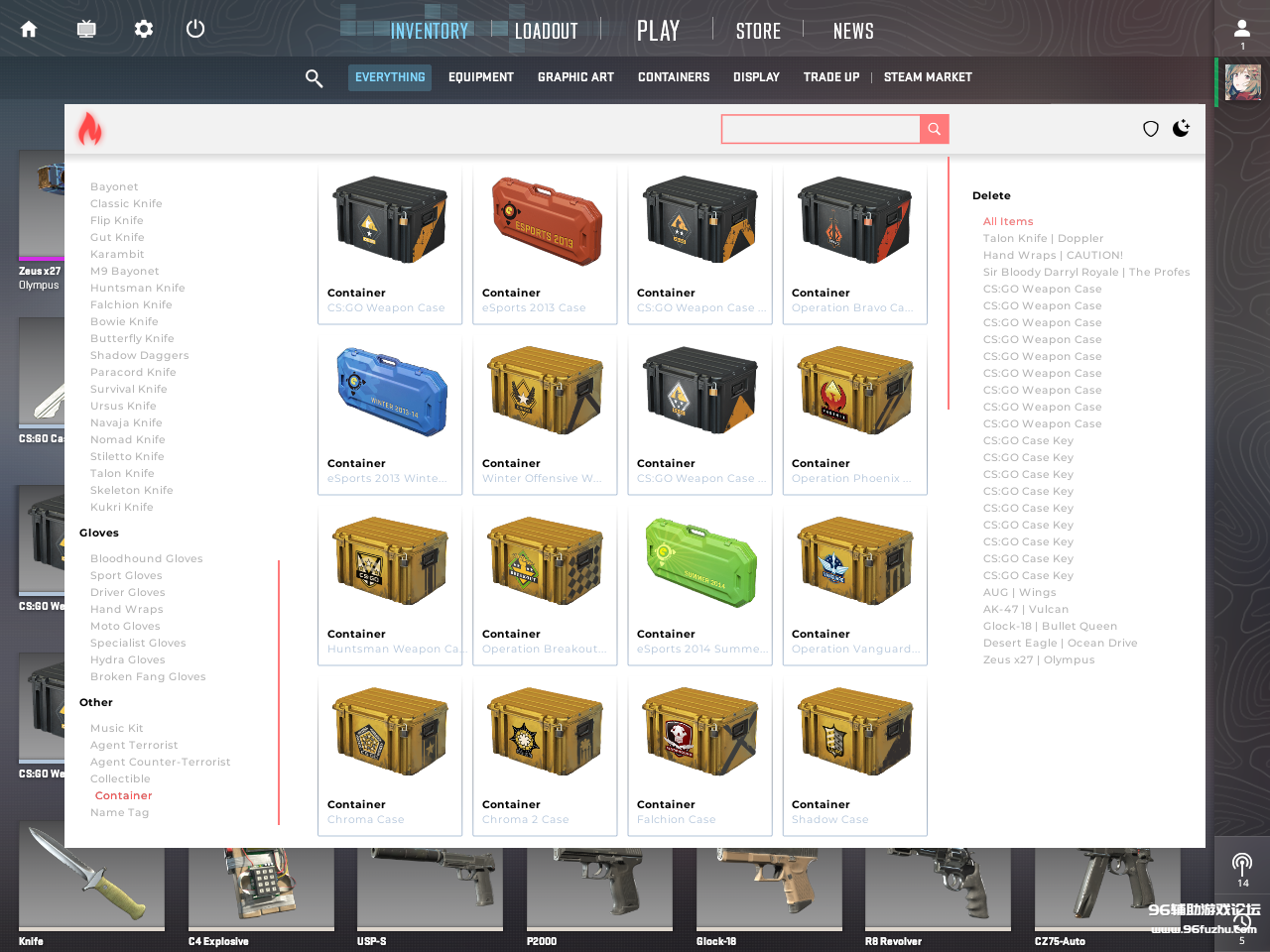The width and height of the screenshot is (1270, 952).
Task: Click the red flame logo
Action: (90, 129)
